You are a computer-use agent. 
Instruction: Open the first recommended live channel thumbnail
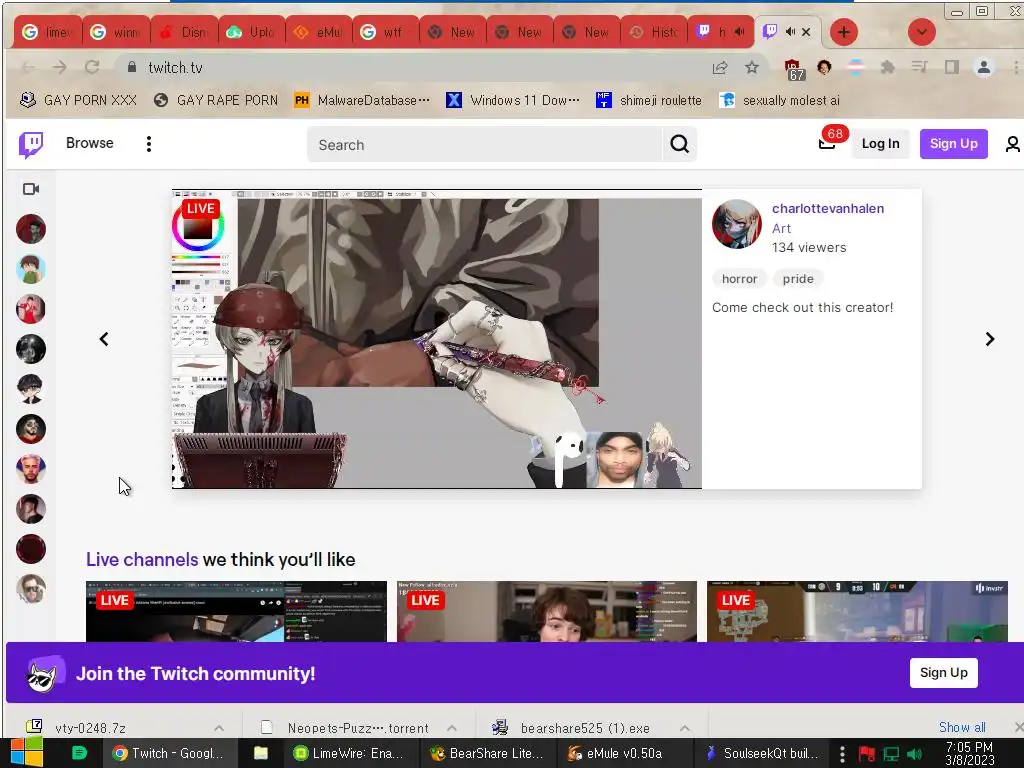236,611
